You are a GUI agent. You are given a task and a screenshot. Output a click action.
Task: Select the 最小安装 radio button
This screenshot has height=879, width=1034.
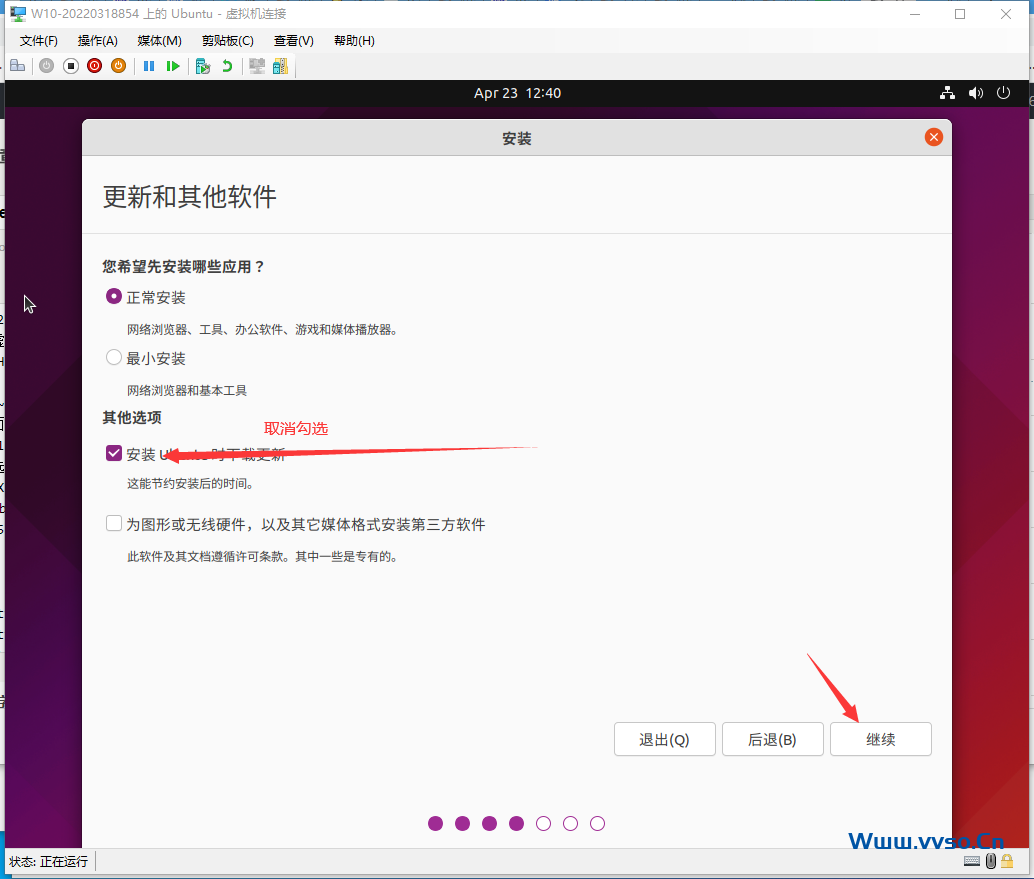pyautogui.click(x=113, y=357)
